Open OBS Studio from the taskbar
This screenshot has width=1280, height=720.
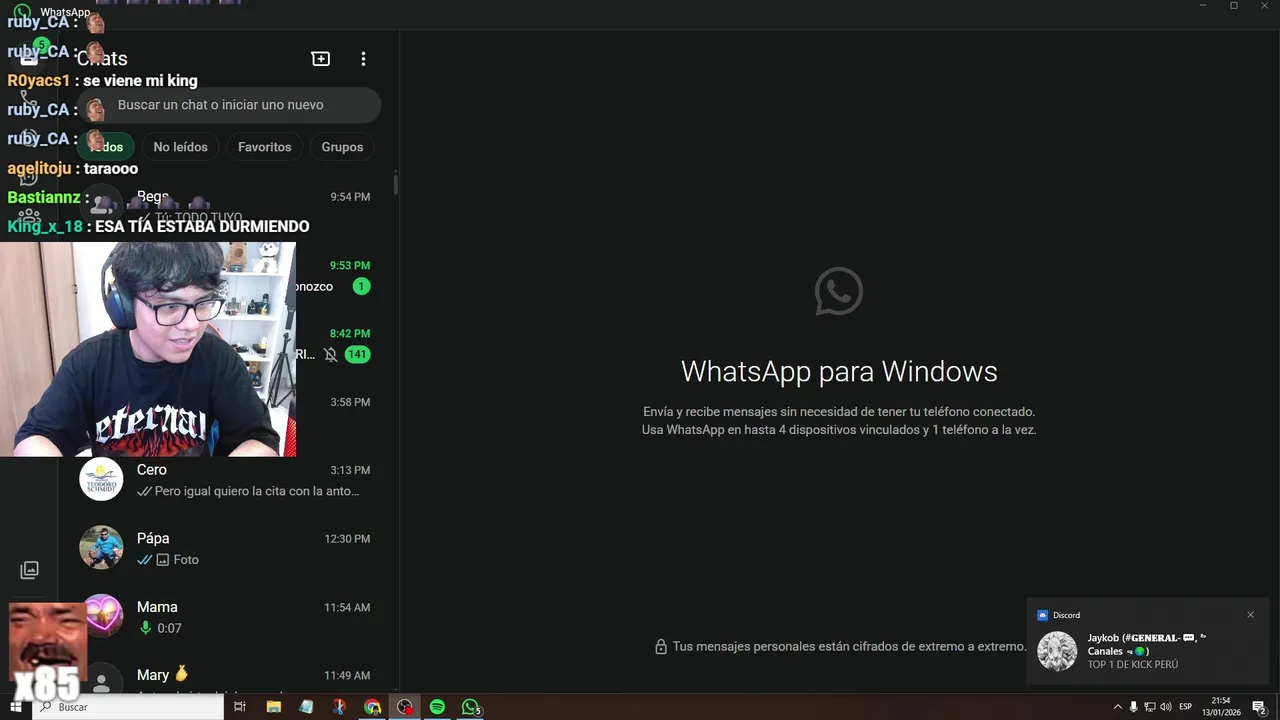click(405, 707)
